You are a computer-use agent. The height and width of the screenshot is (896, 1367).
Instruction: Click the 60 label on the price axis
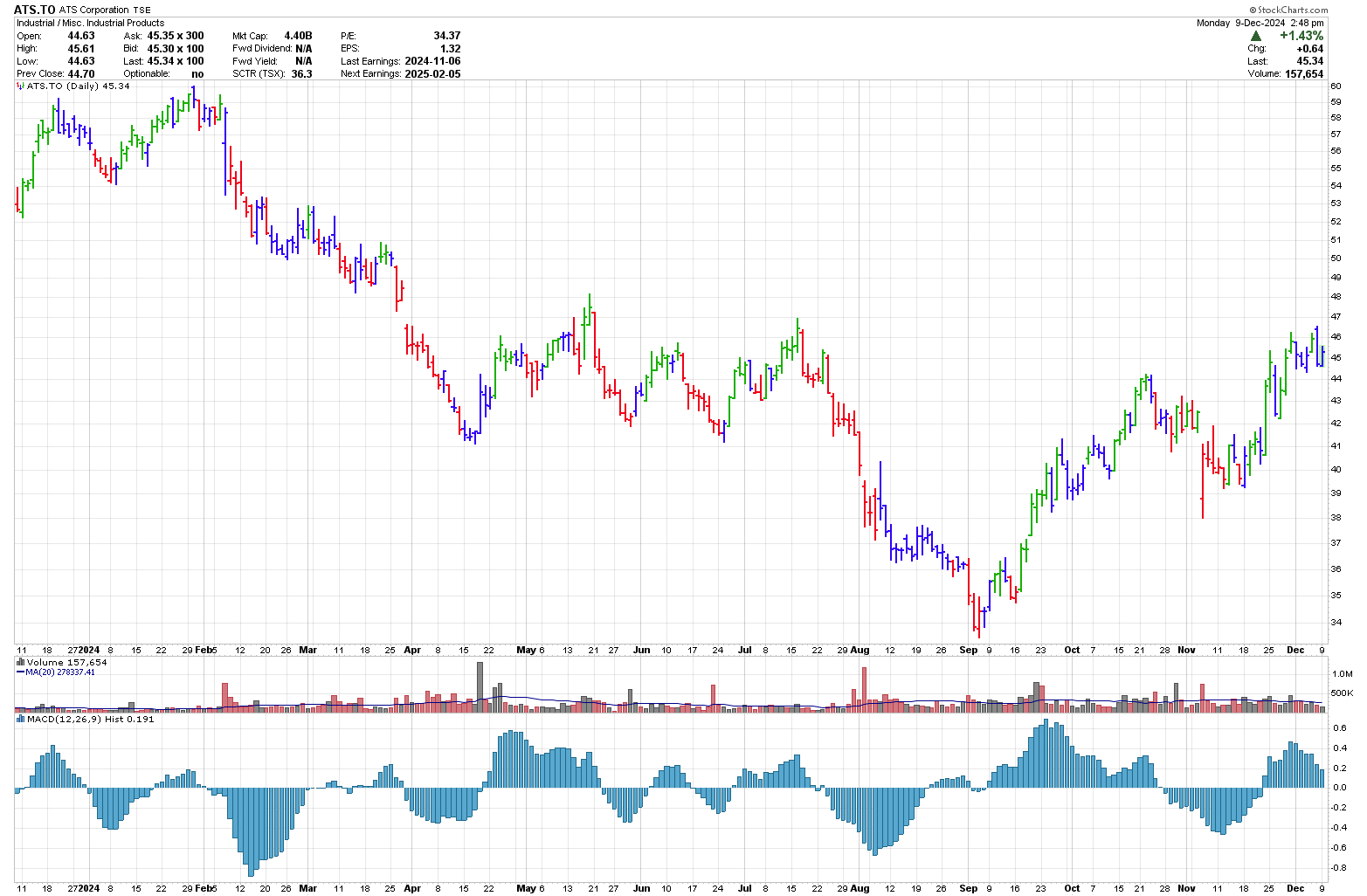(1336, 86)
